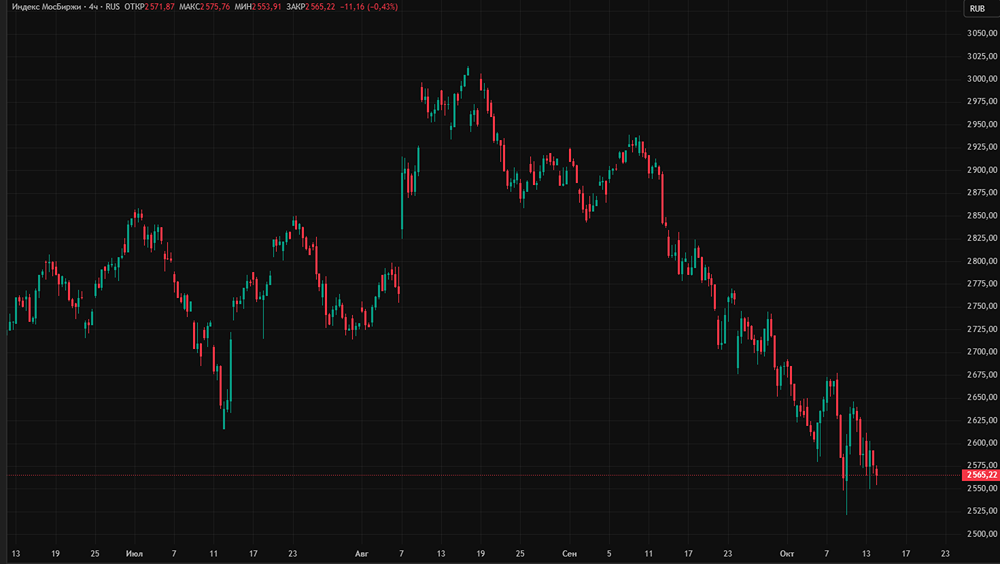
Task: Click the Окт month label on time axis
Action: coord(787,554)
